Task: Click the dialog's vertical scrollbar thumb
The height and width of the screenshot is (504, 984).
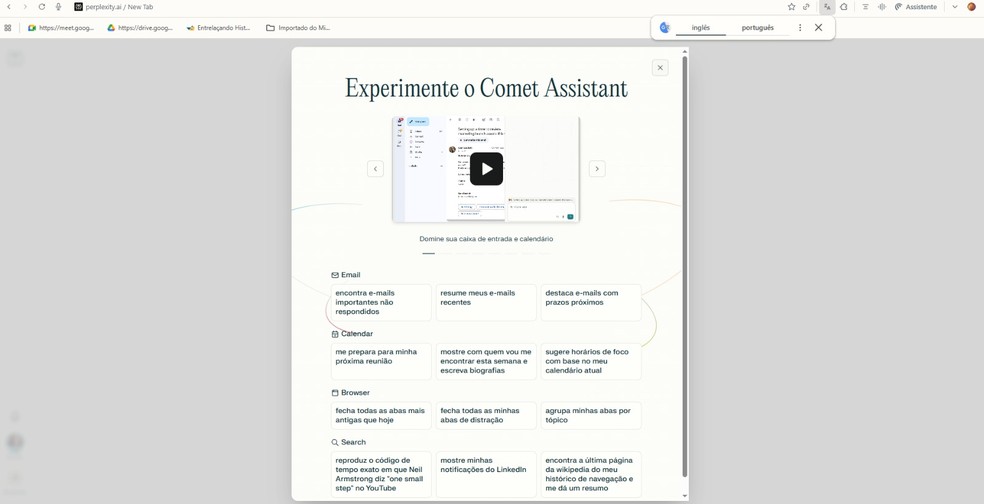Action: pyautogui.click(x=685, y=267)
